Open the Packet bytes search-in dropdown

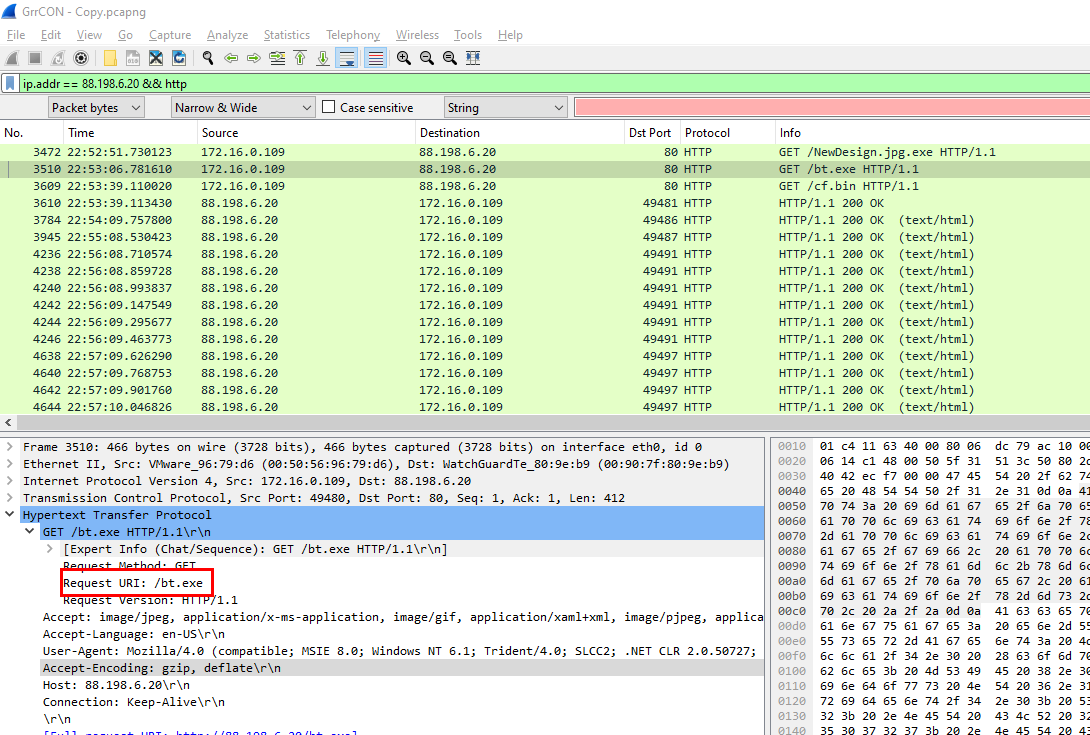tap(96, 108)
